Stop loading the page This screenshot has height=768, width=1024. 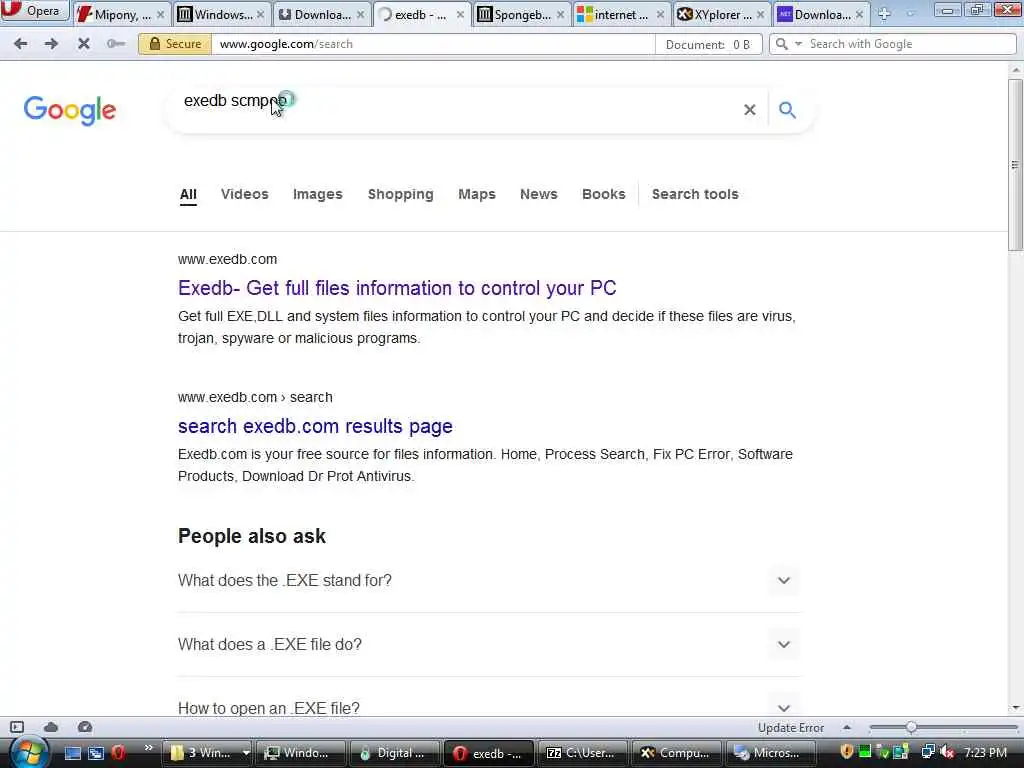84,44
